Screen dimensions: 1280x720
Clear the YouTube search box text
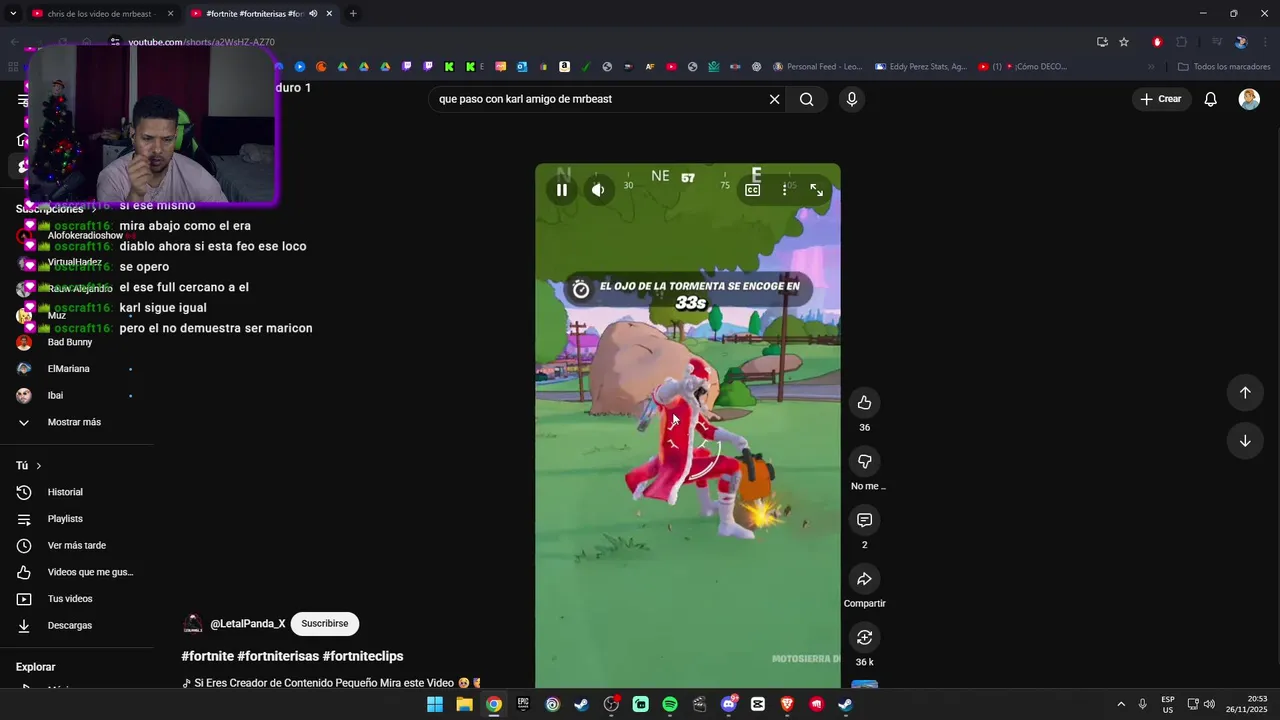click(774, 99)
